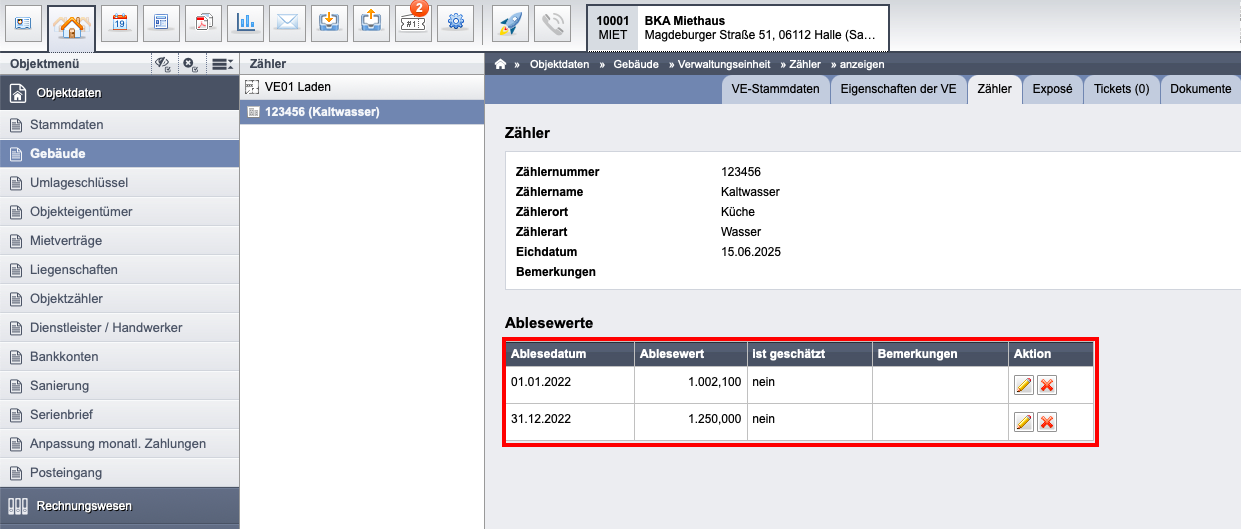Click the Eichdatum value 15.06.2025

[751, 252]
